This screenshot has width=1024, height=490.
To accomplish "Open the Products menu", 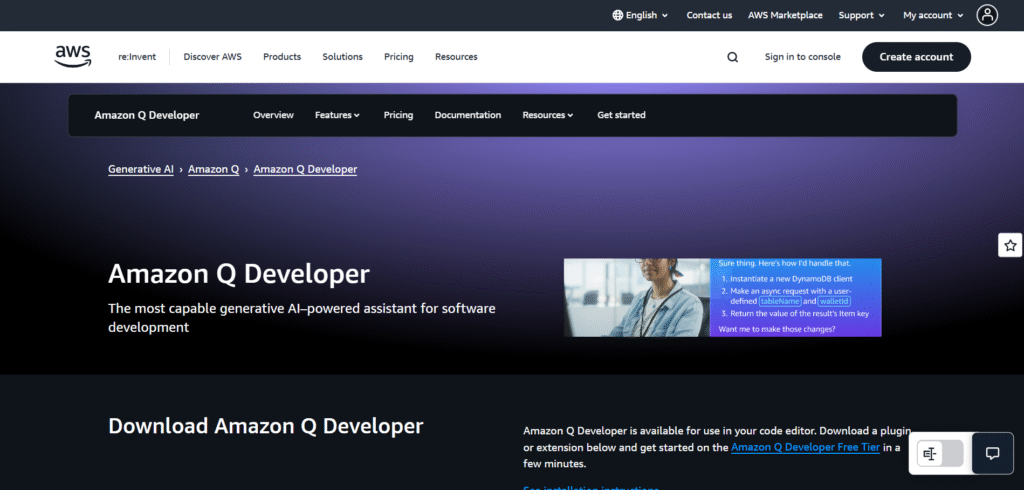I will click(282, 57).
